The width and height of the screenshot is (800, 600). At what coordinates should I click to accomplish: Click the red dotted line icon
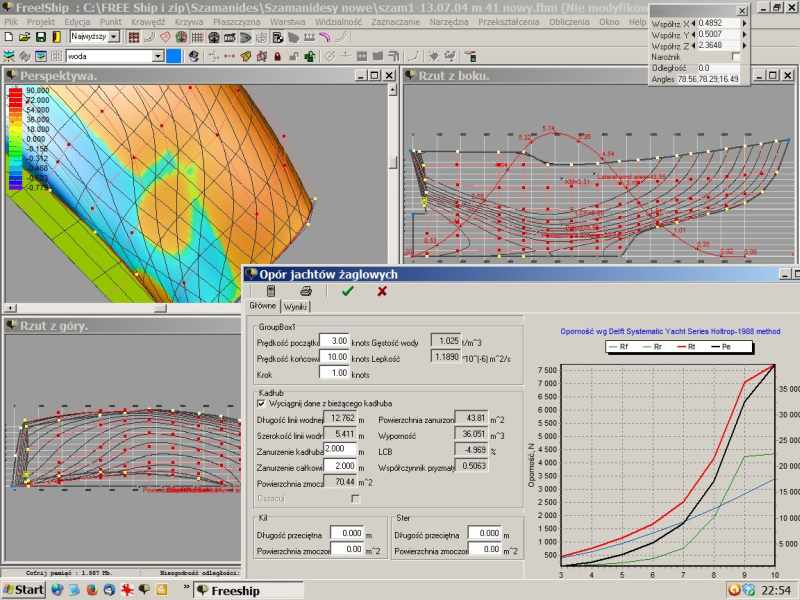[229, 56]
